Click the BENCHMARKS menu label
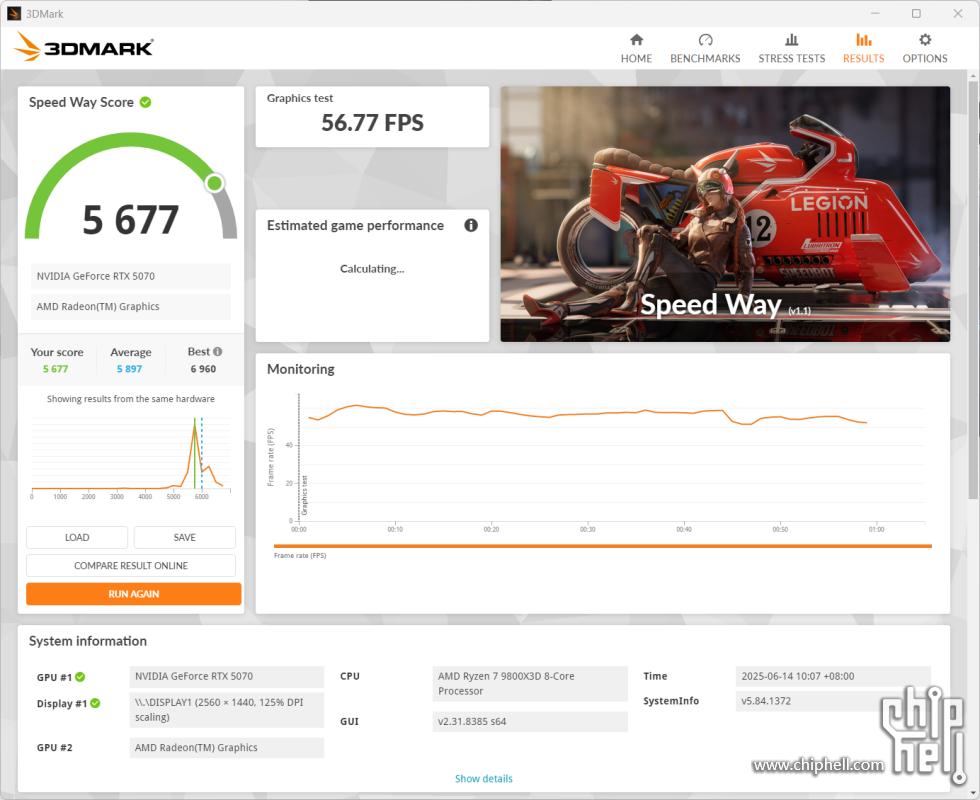This screenshot has height=800, width=980. tap(705, 58)
